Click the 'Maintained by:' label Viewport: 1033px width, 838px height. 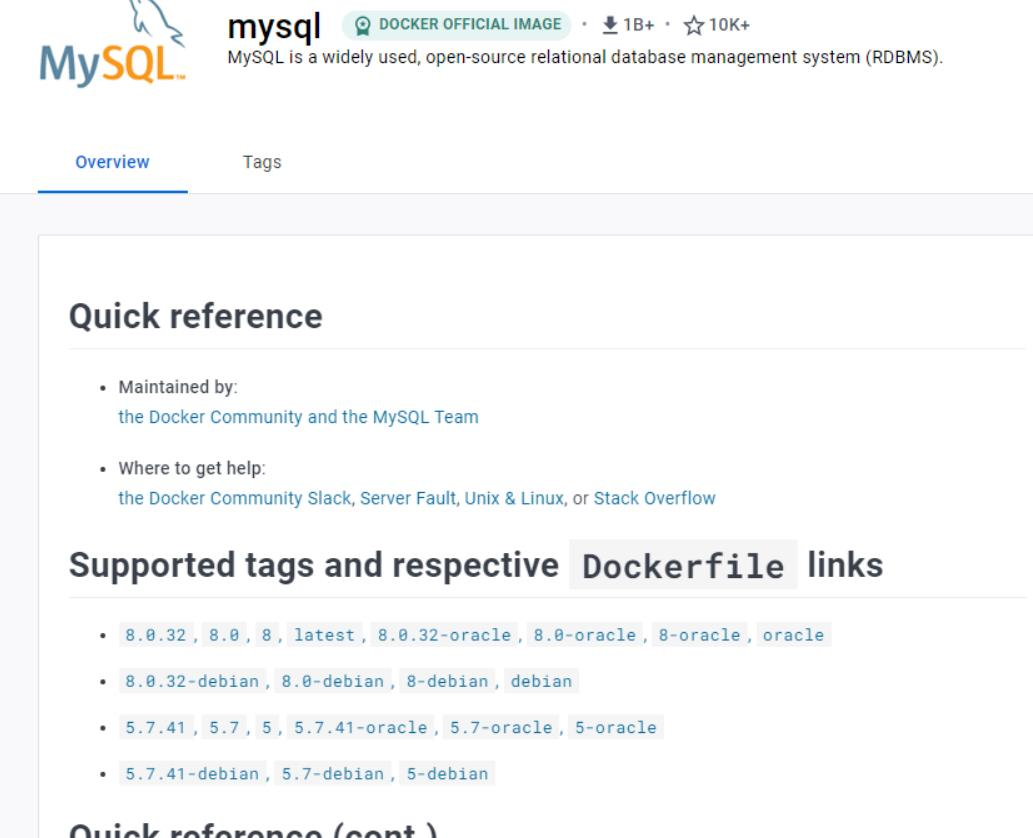click(x=178, y=387)
